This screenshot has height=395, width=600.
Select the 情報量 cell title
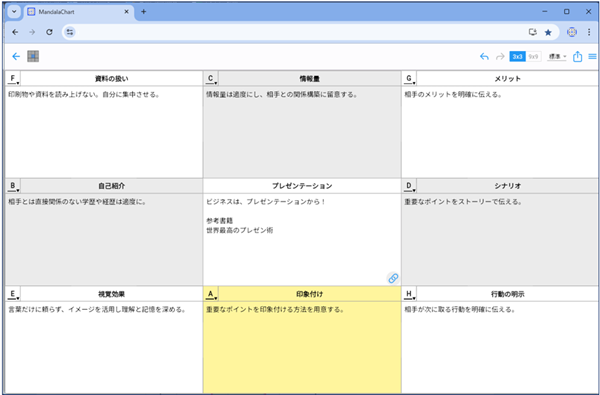[x=310, y=79]
